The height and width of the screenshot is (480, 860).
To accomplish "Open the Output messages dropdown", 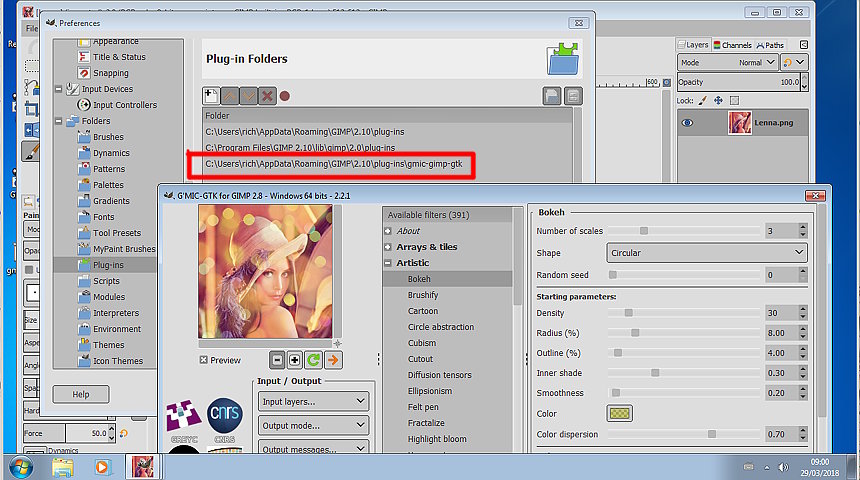I will coord(314,447).
